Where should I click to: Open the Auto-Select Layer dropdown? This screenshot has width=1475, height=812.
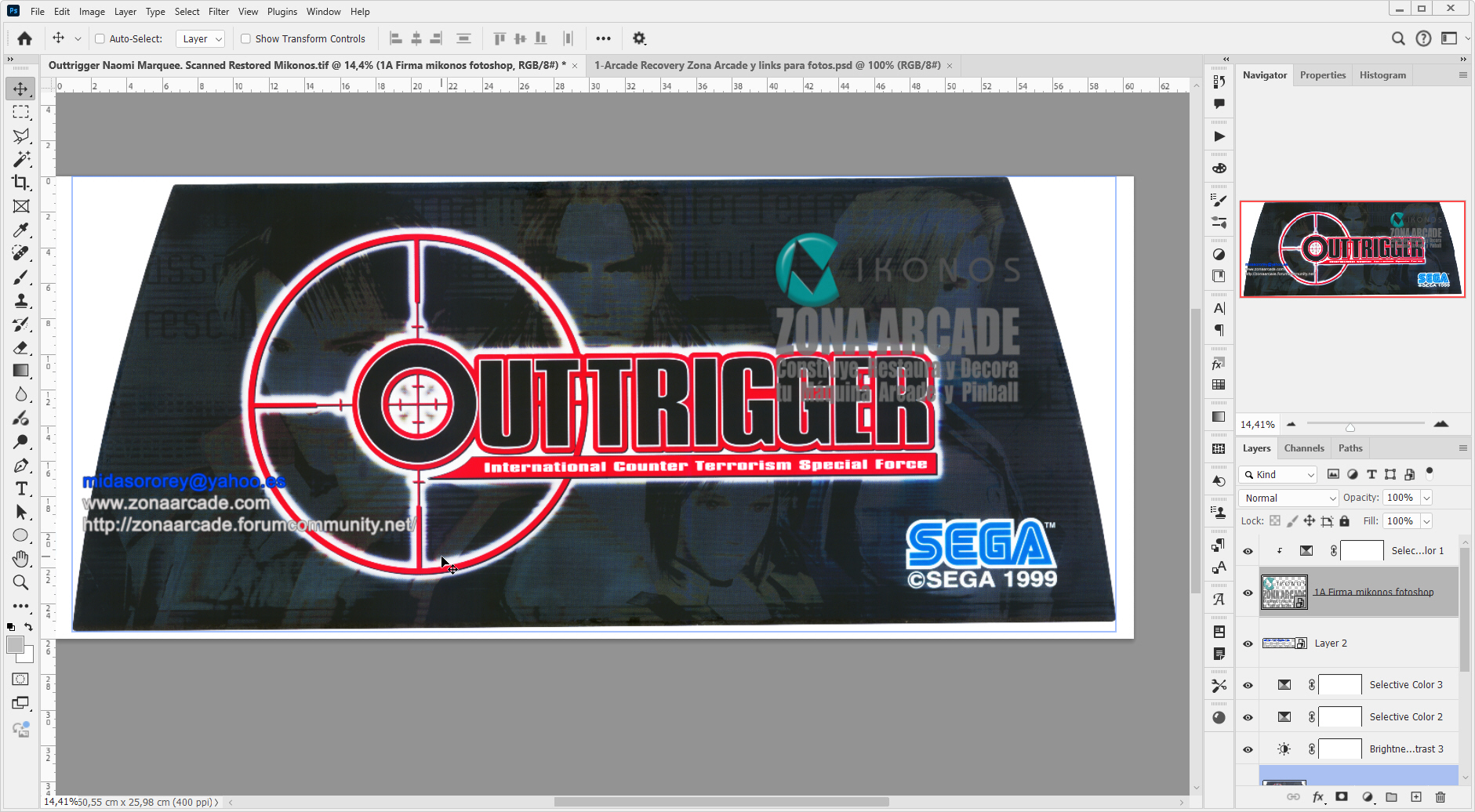(201, 38)
